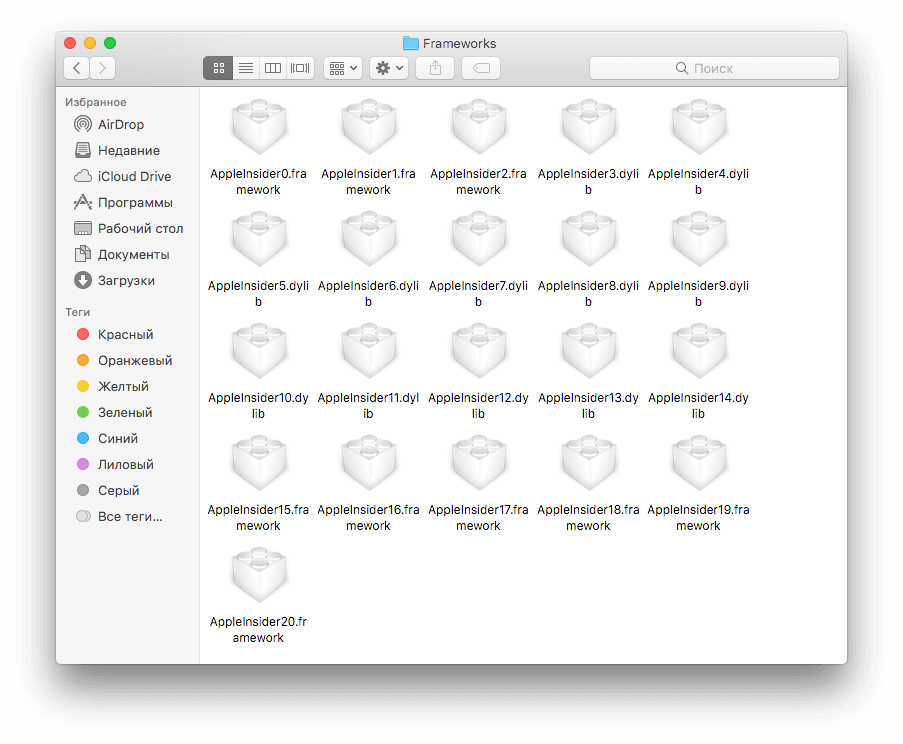The width and height of the screenshot is (903, 744).
Task: Click the Теги sidebar section header
Action: click(77, 312)
